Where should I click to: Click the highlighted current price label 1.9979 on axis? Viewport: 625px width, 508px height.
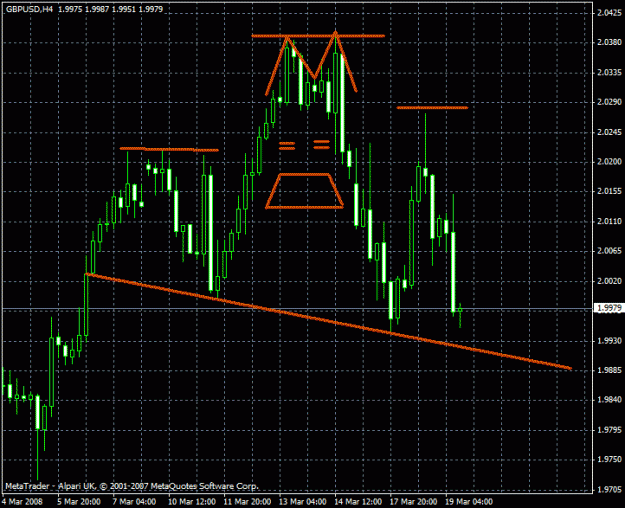[x=609, y=308]
